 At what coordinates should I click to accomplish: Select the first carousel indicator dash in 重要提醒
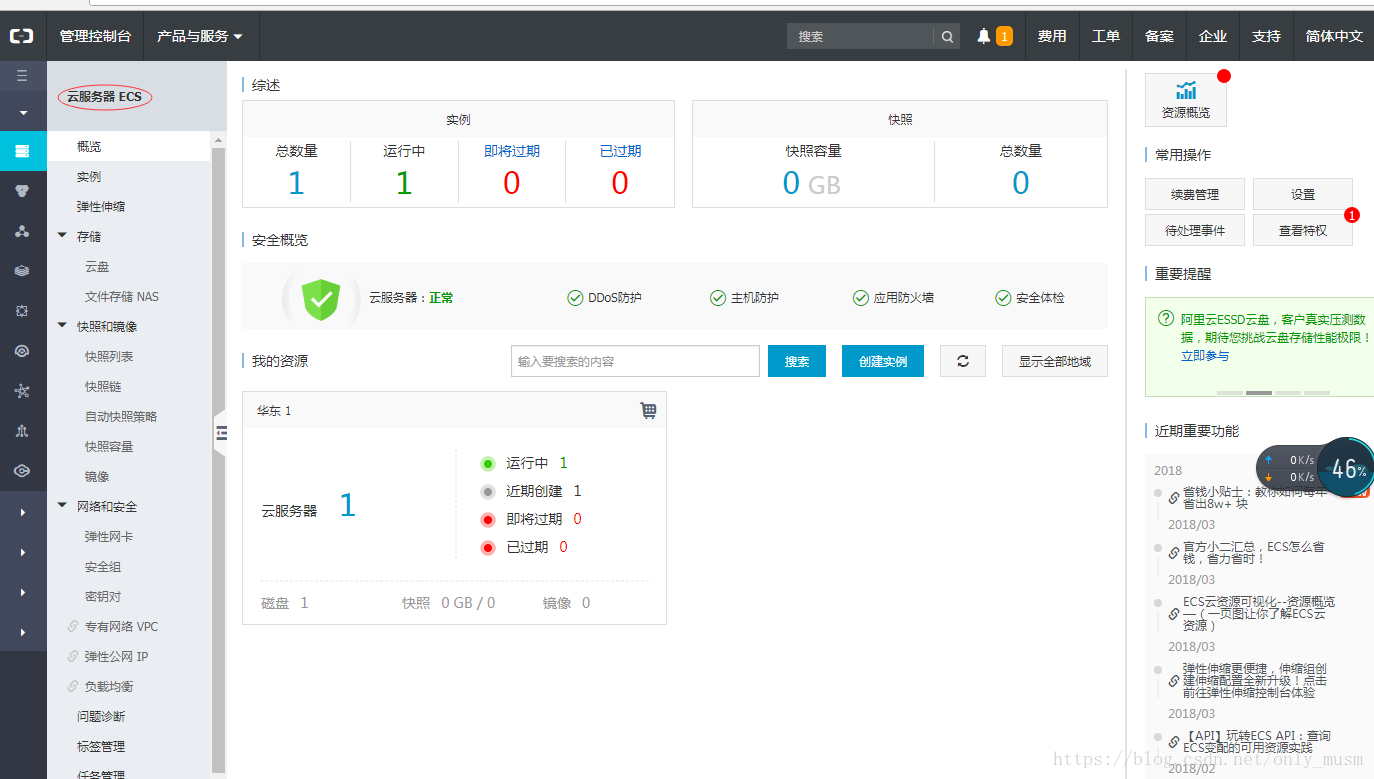(x=1230, y=393)
